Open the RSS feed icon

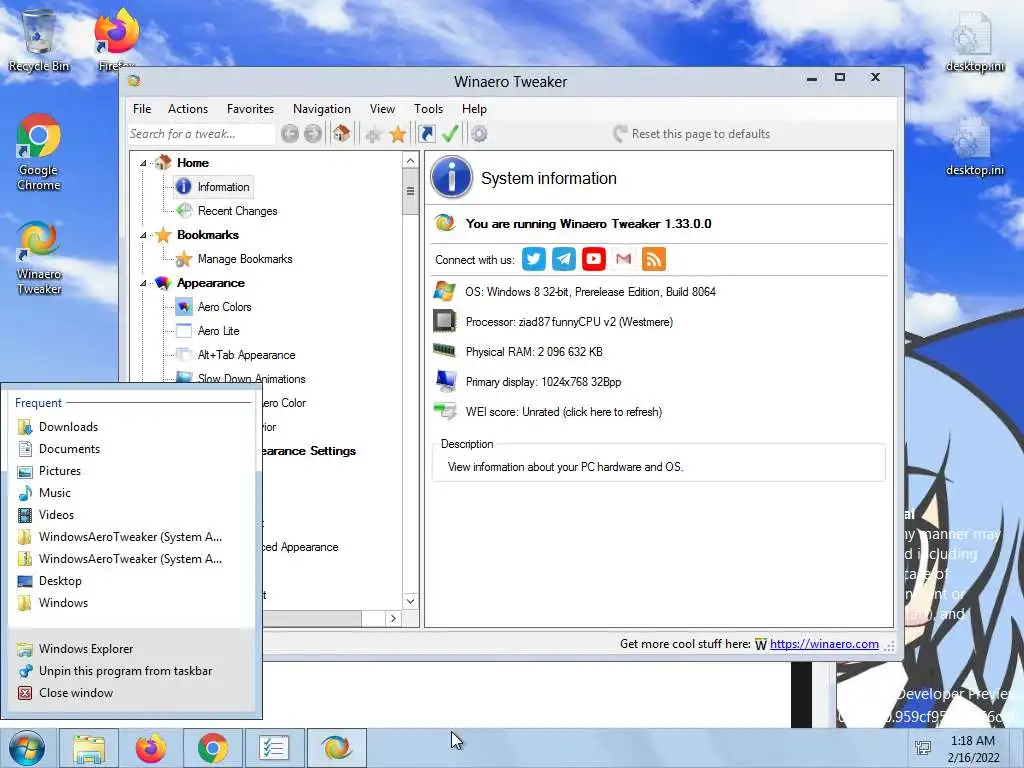pyautogui.click(x=654, y=259)
